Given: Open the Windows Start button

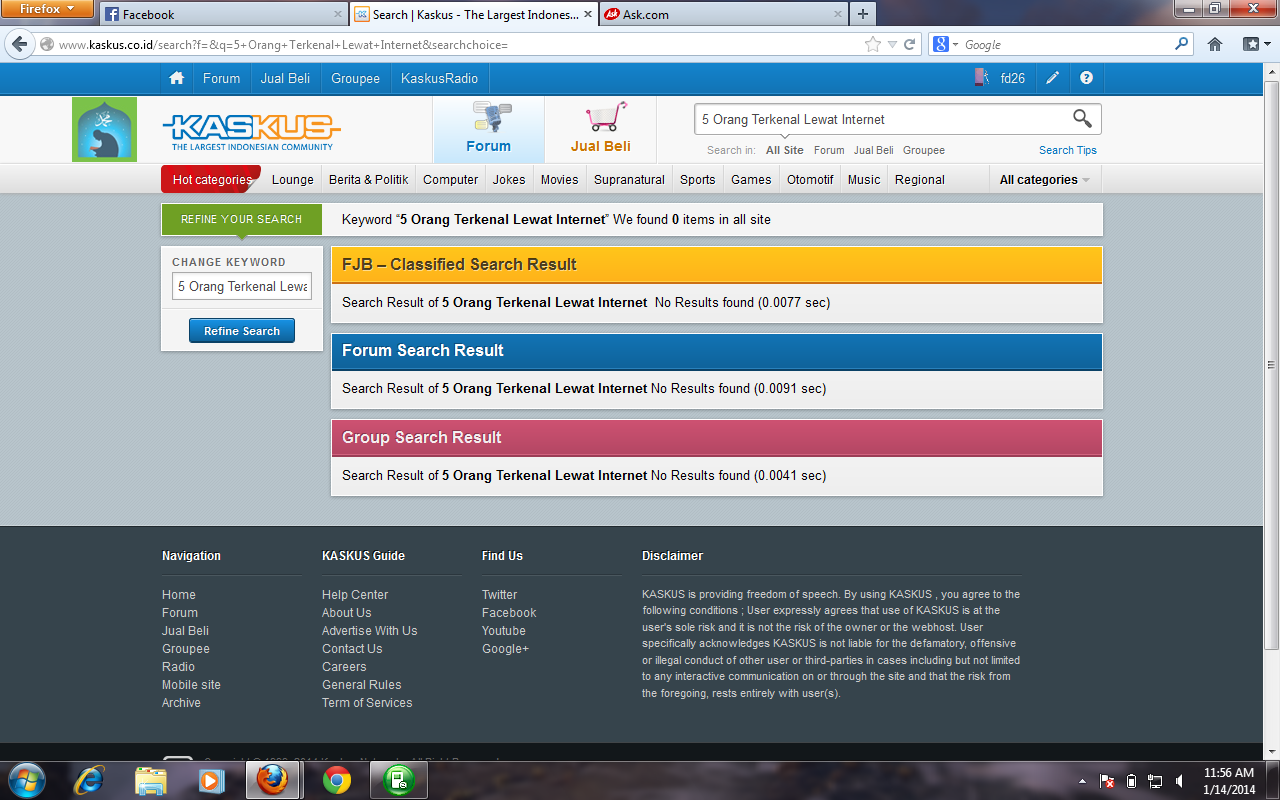Looking at the screenshot, I should coord(26,780).
